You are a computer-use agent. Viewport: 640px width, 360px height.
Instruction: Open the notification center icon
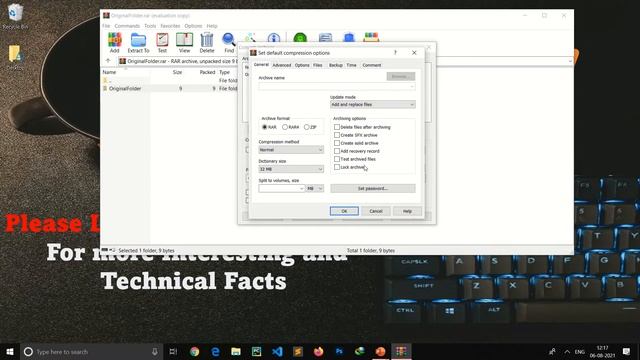(627, 351)
